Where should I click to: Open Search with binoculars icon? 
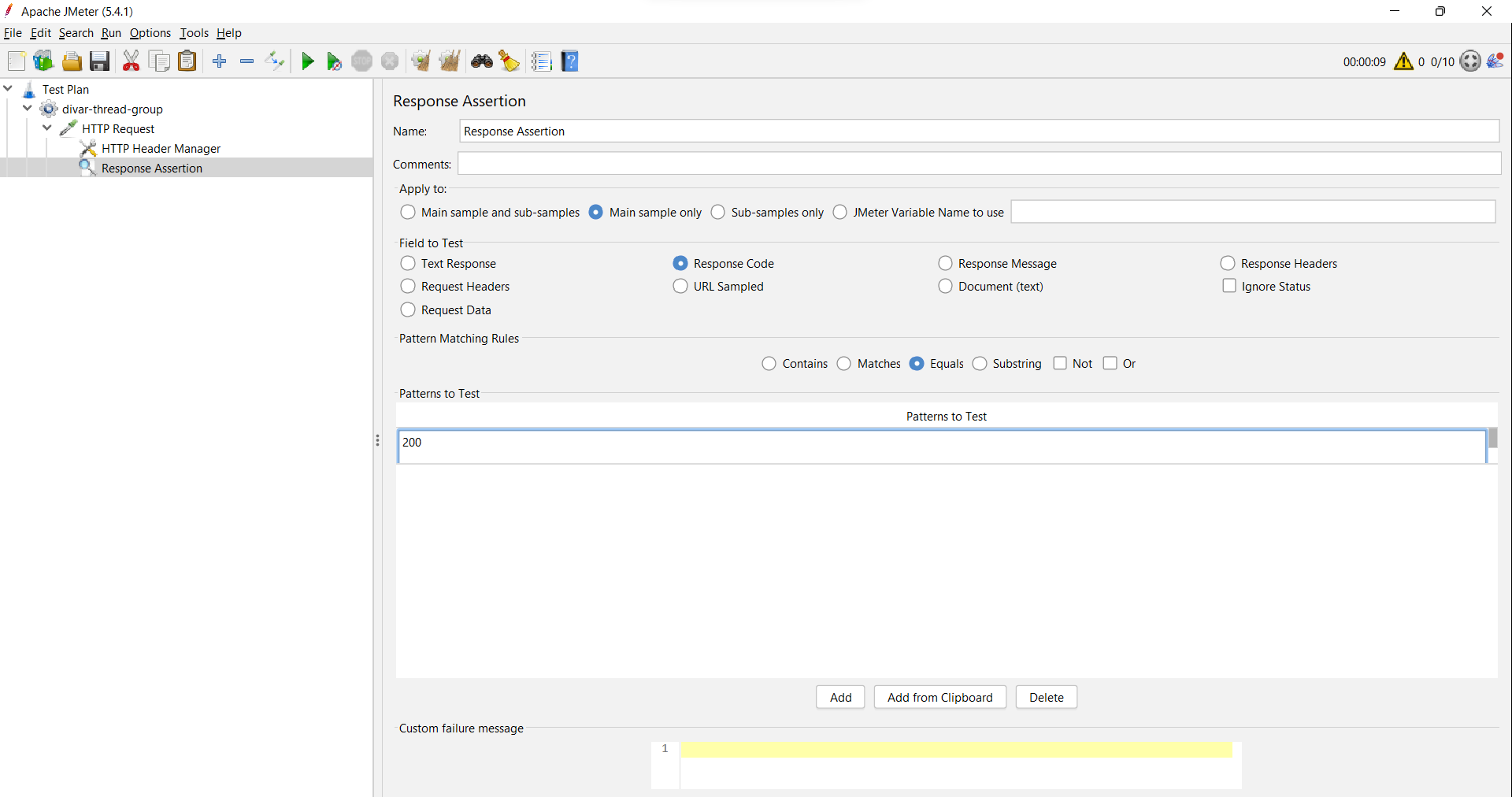coord(482,61)
